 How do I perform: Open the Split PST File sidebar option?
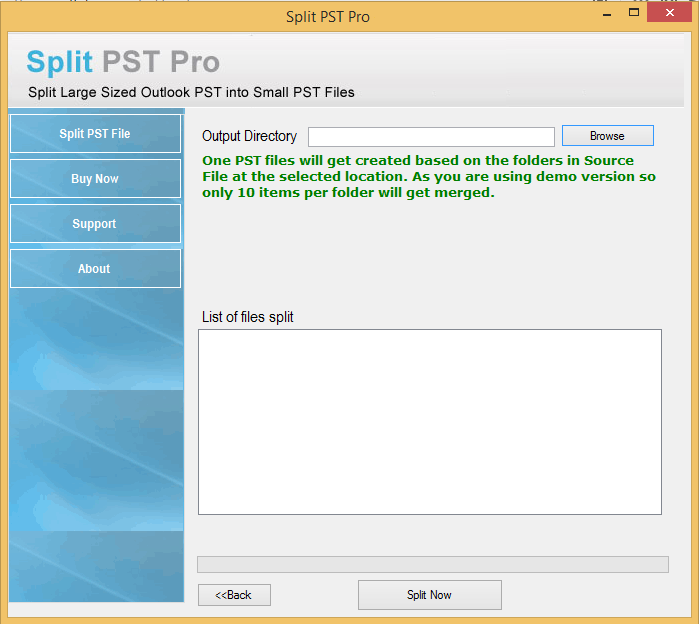(x=95, y=134)
